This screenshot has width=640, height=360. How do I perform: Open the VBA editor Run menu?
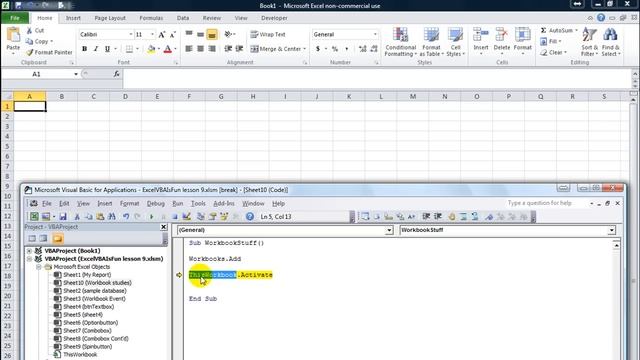pyautogui.click(x=178, y=203)
